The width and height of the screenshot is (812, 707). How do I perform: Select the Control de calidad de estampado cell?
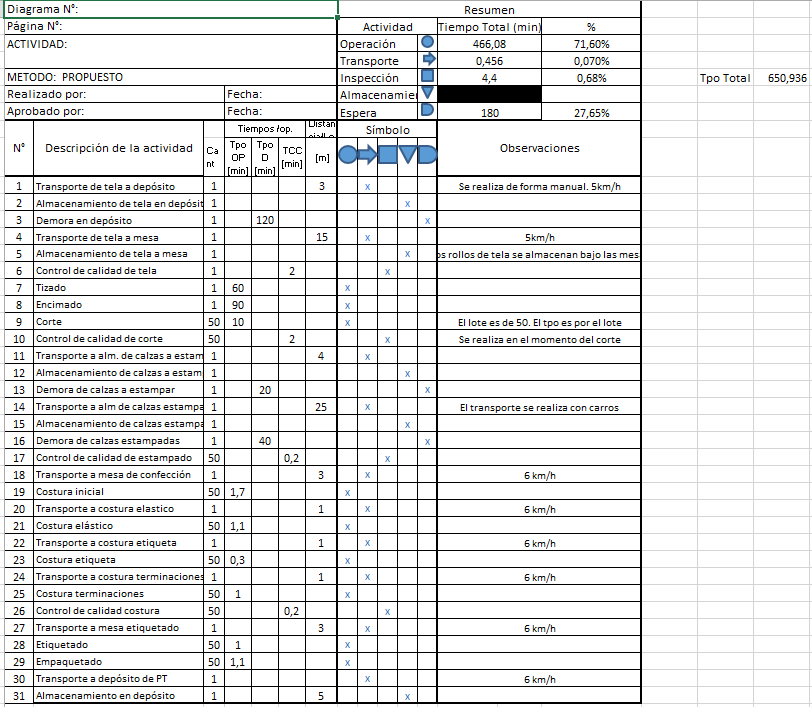[x=119, y=458]
